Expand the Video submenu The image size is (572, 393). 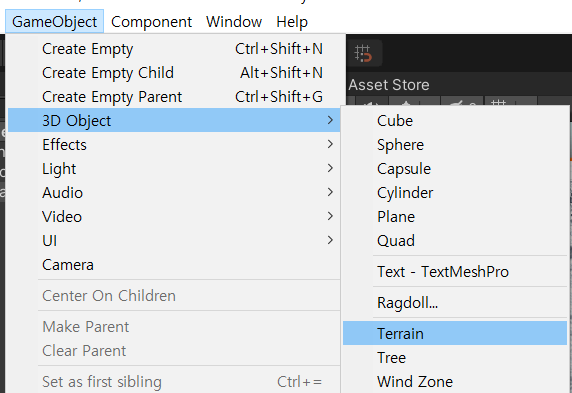[174, 217]
